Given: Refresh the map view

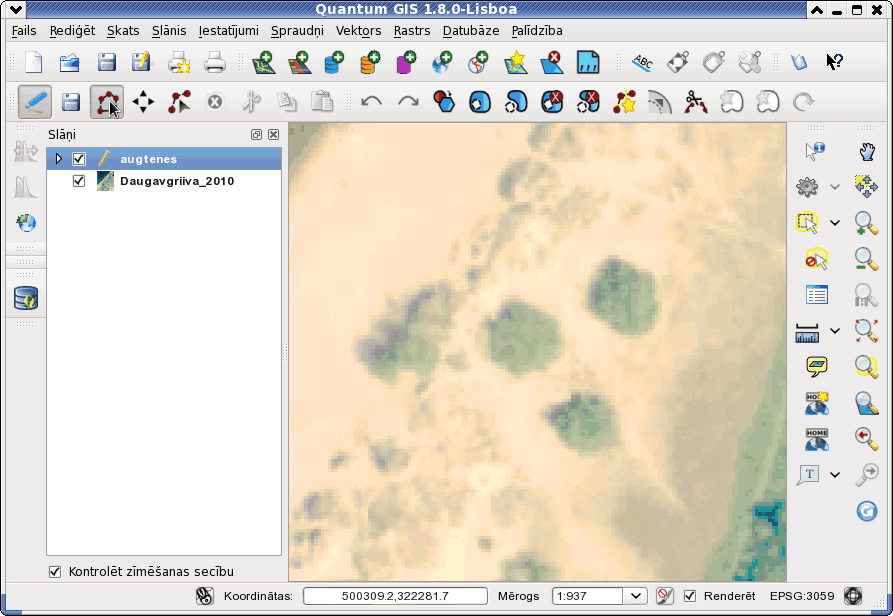Looking at the screenshot, I should pos(866,511).
